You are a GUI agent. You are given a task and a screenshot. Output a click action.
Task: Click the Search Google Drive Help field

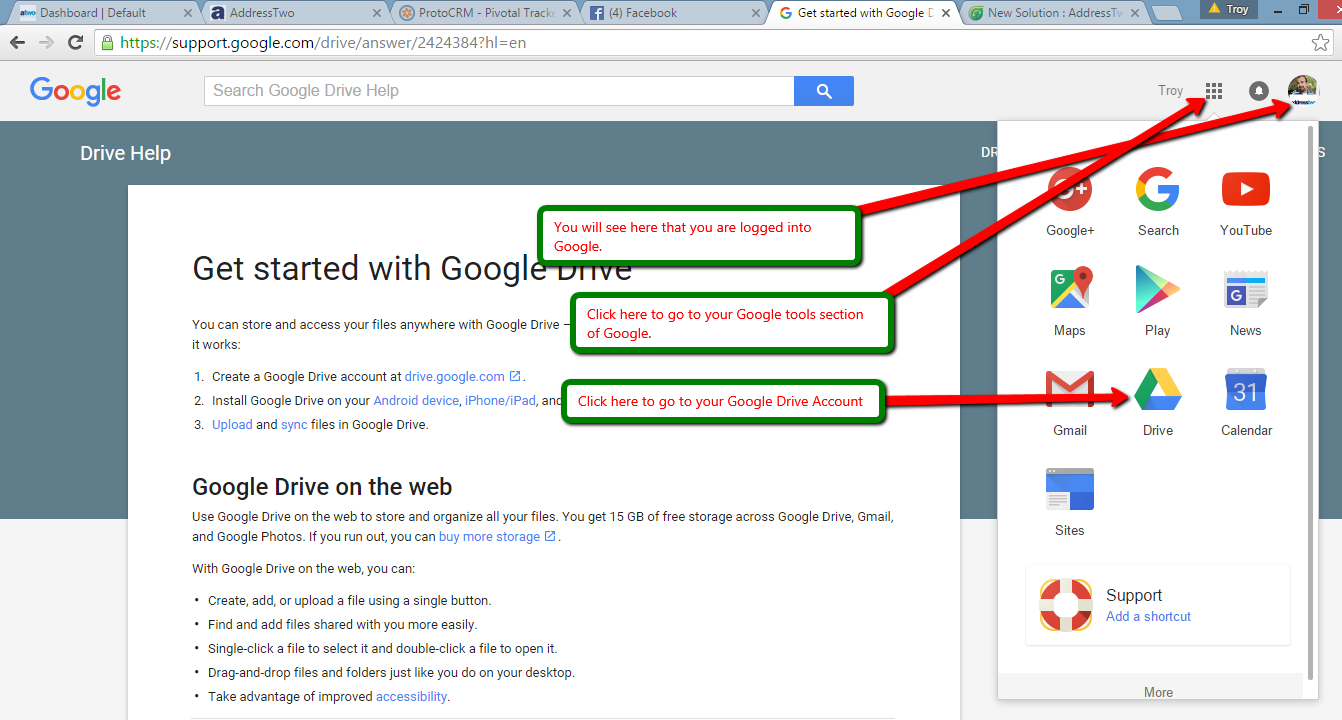click(499, 91)
